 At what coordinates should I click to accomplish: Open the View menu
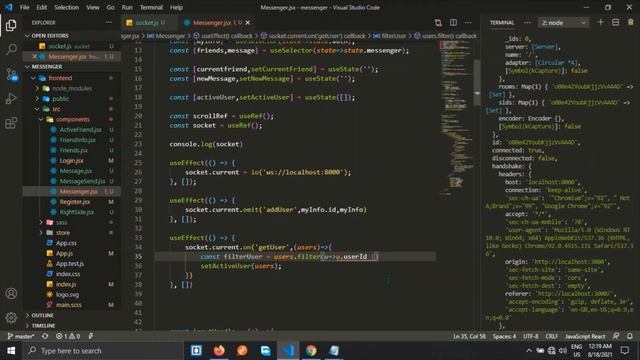[x=93, y=7]
